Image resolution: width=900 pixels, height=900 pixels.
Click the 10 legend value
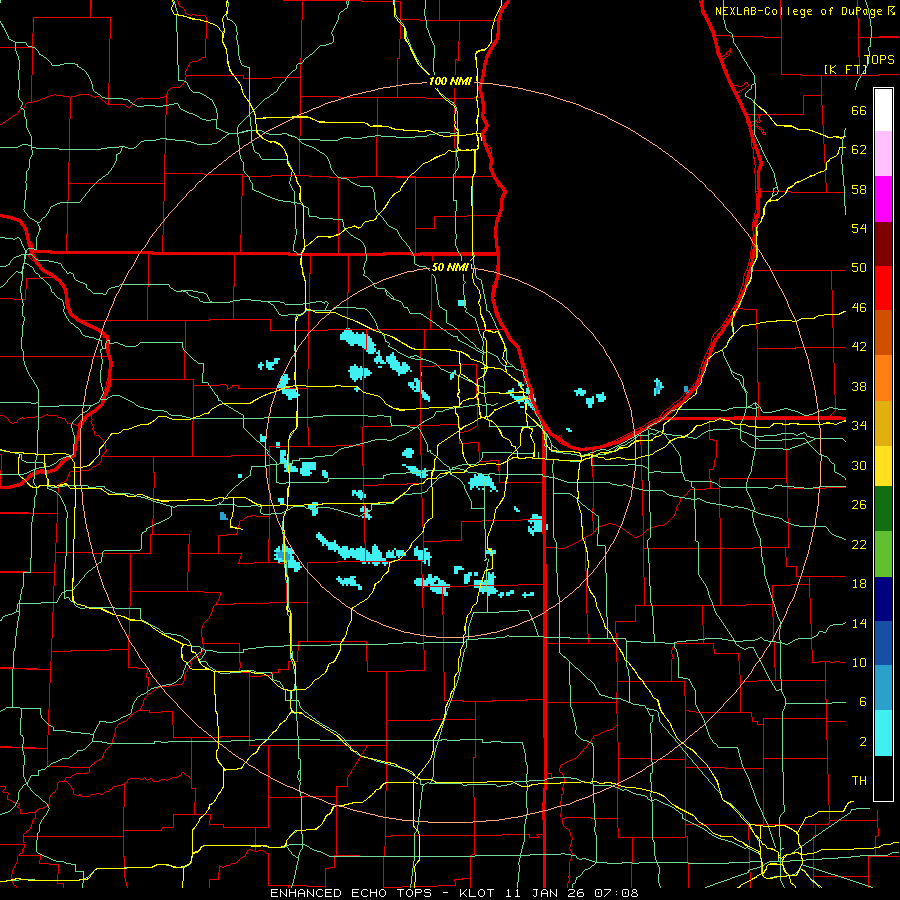(x=859, y=662)
